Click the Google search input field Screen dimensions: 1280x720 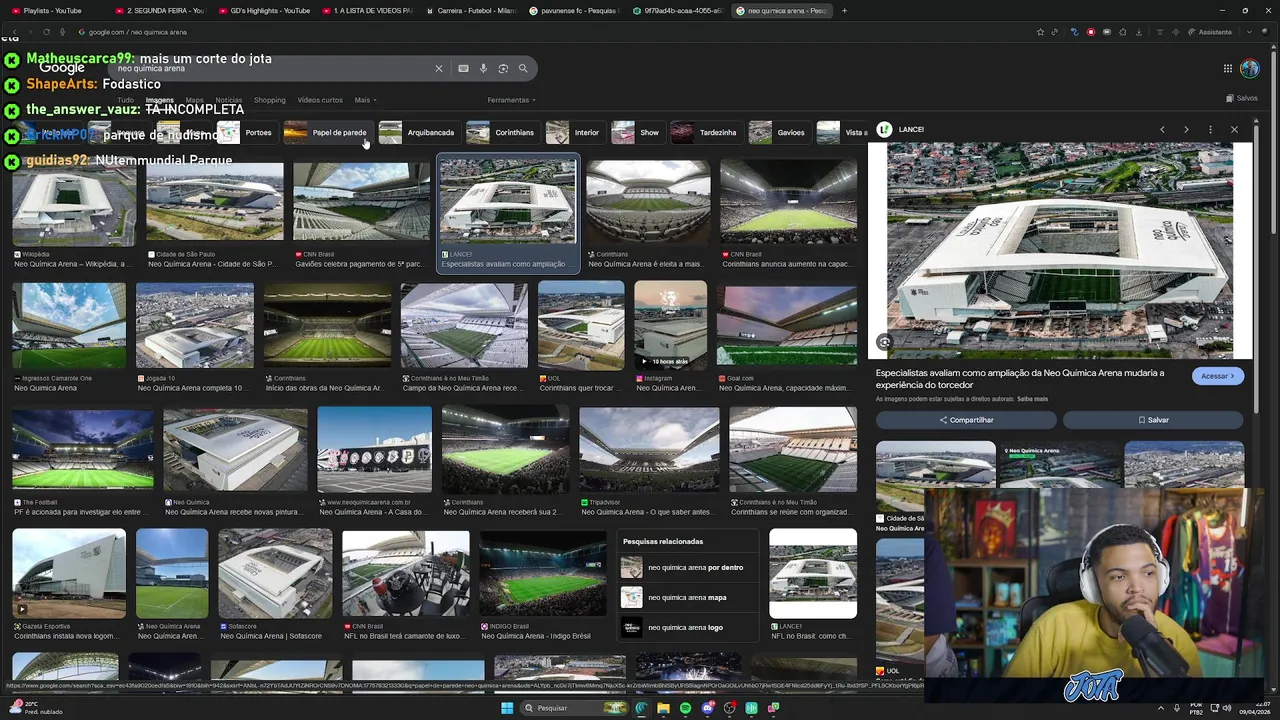pyautogui.click(x=270, y=68)
